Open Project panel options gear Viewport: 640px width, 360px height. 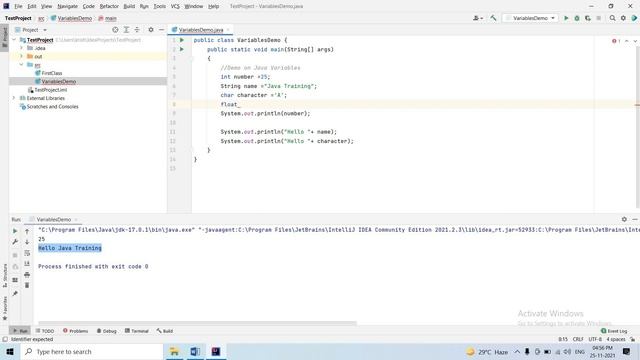(151, 30)
